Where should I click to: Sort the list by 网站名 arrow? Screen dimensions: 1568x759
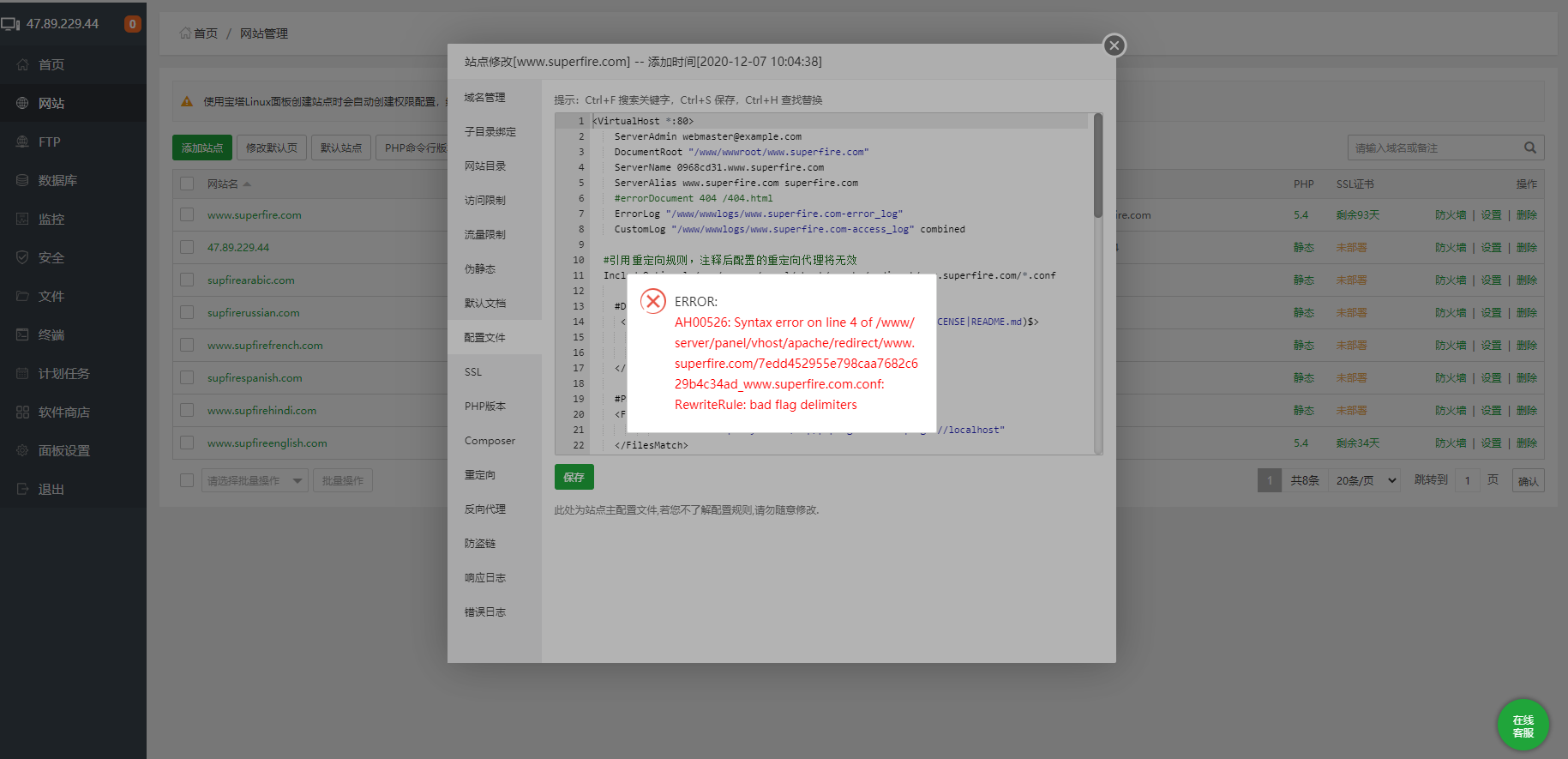(247, 184)
